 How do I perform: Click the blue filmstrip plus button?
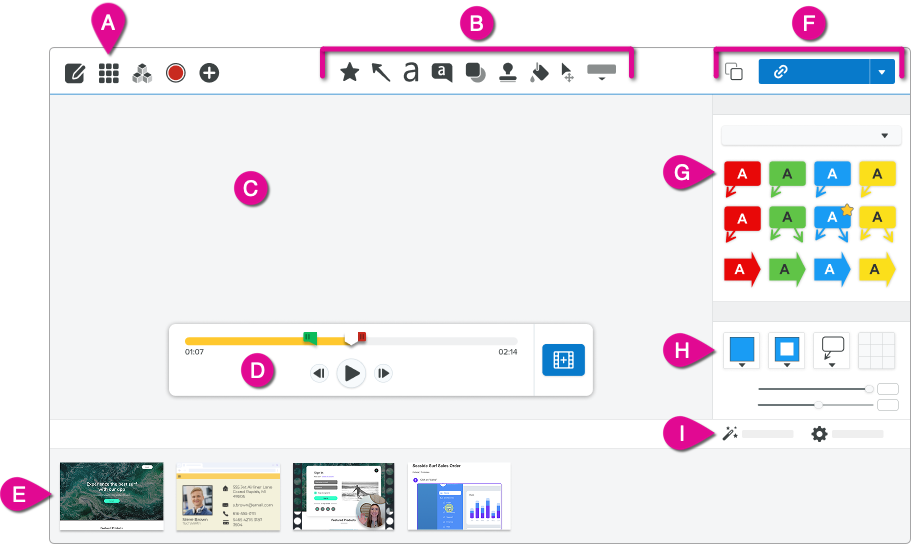pyautogui.click(x=563, y=360)
